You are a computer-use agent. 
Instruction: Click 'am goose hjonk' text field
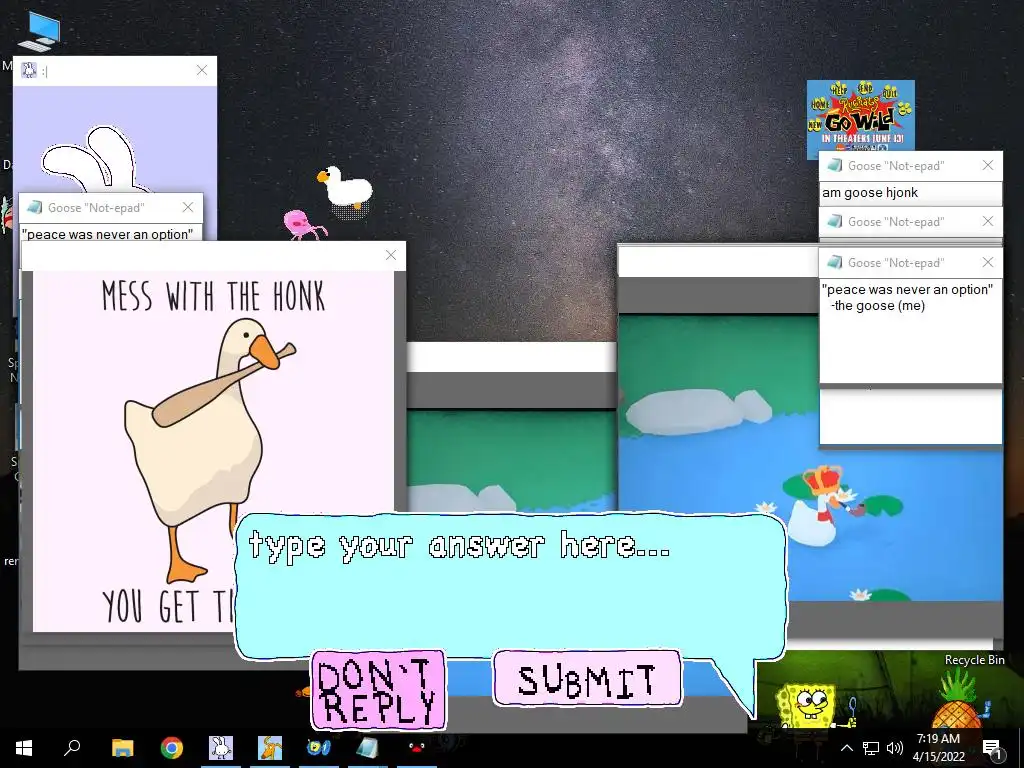pyautogui.click(x=910, y=193)
